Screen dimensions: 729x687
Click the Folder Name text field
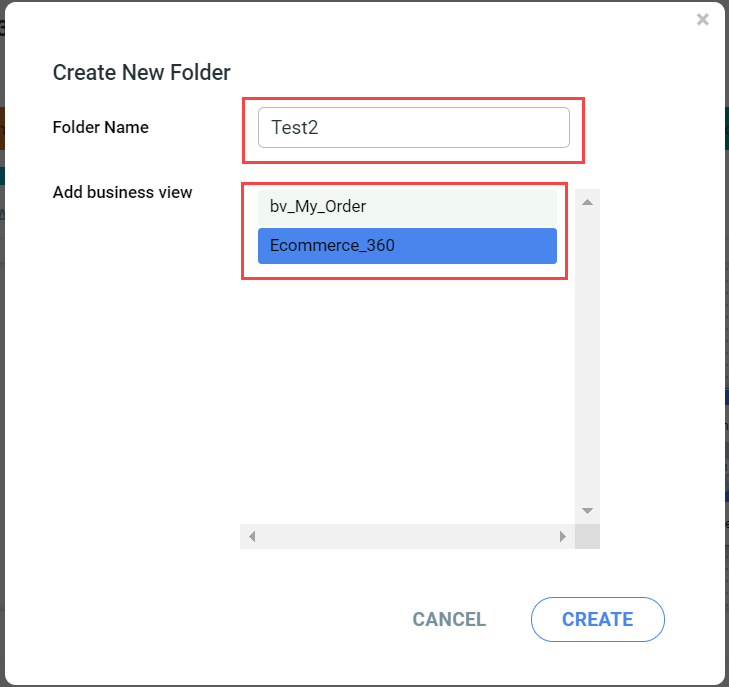coord(413,127)
